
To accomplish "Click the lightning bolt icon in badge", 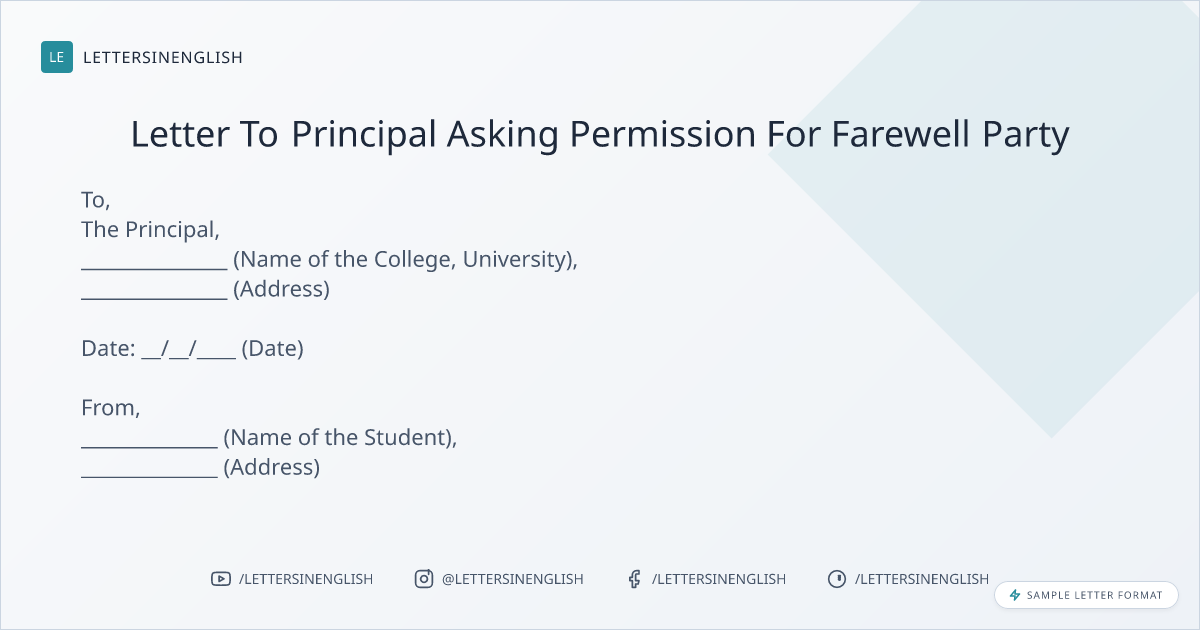I will click(x=1015, y=595).
